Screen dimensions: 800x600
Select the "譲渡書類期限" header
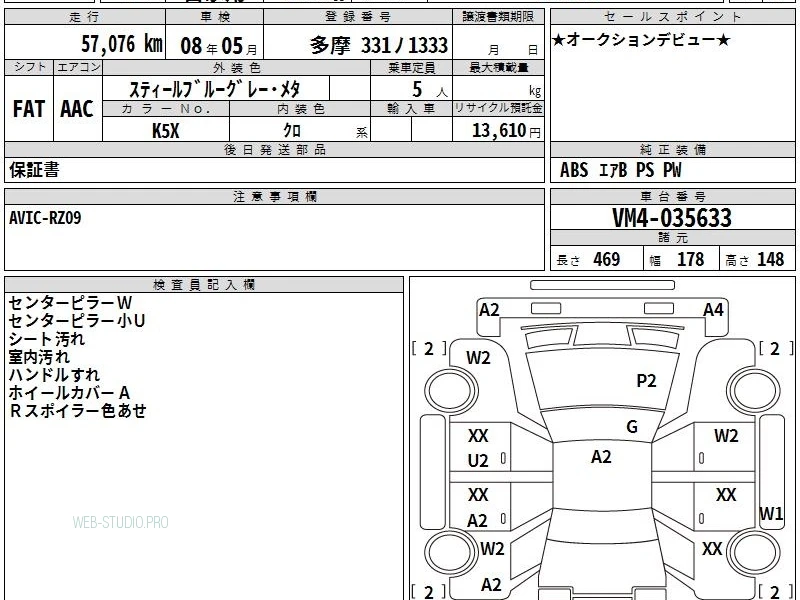point(498,17)
